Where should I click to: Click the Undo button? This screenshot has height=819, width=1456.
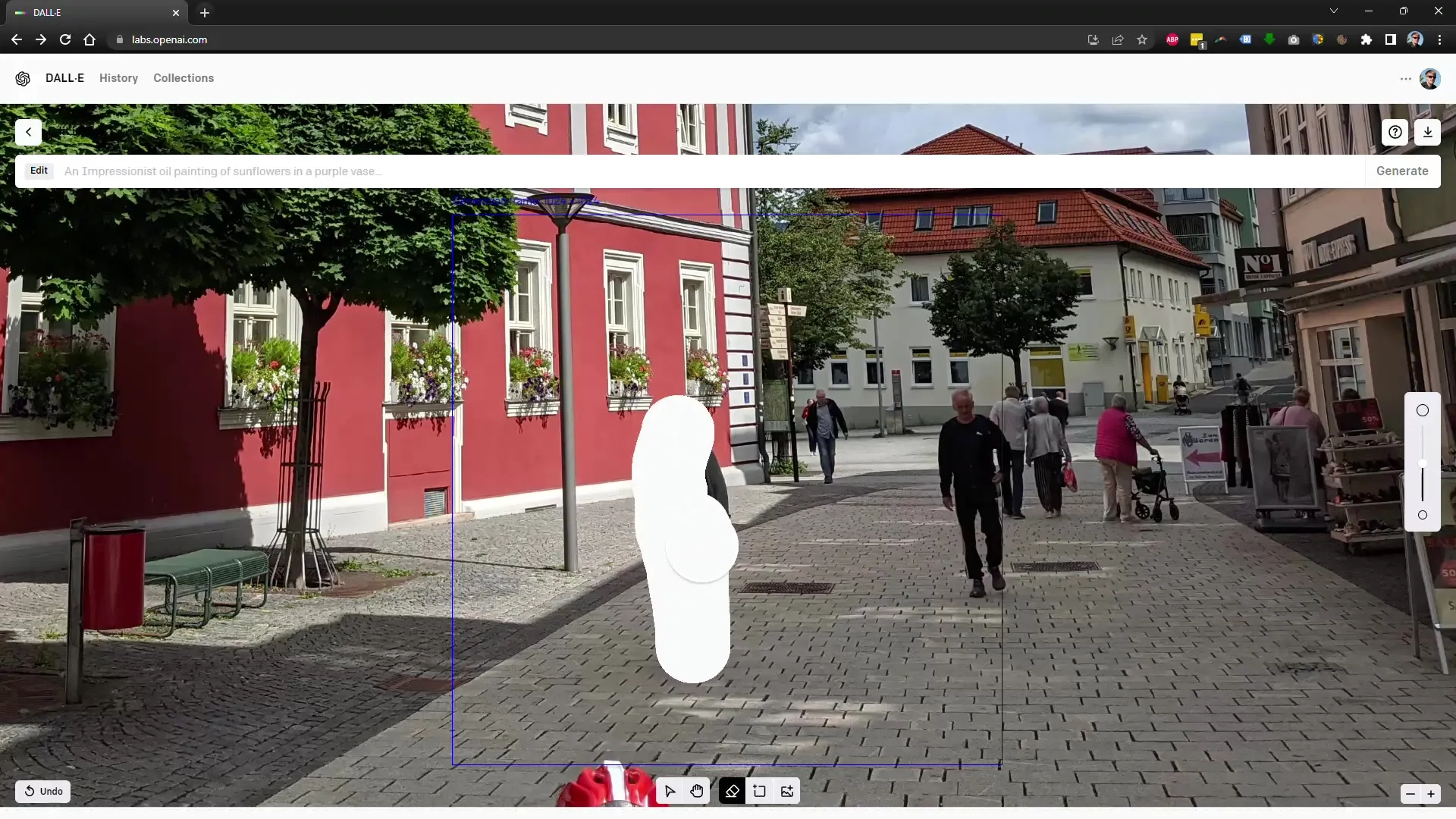point(43,792)
